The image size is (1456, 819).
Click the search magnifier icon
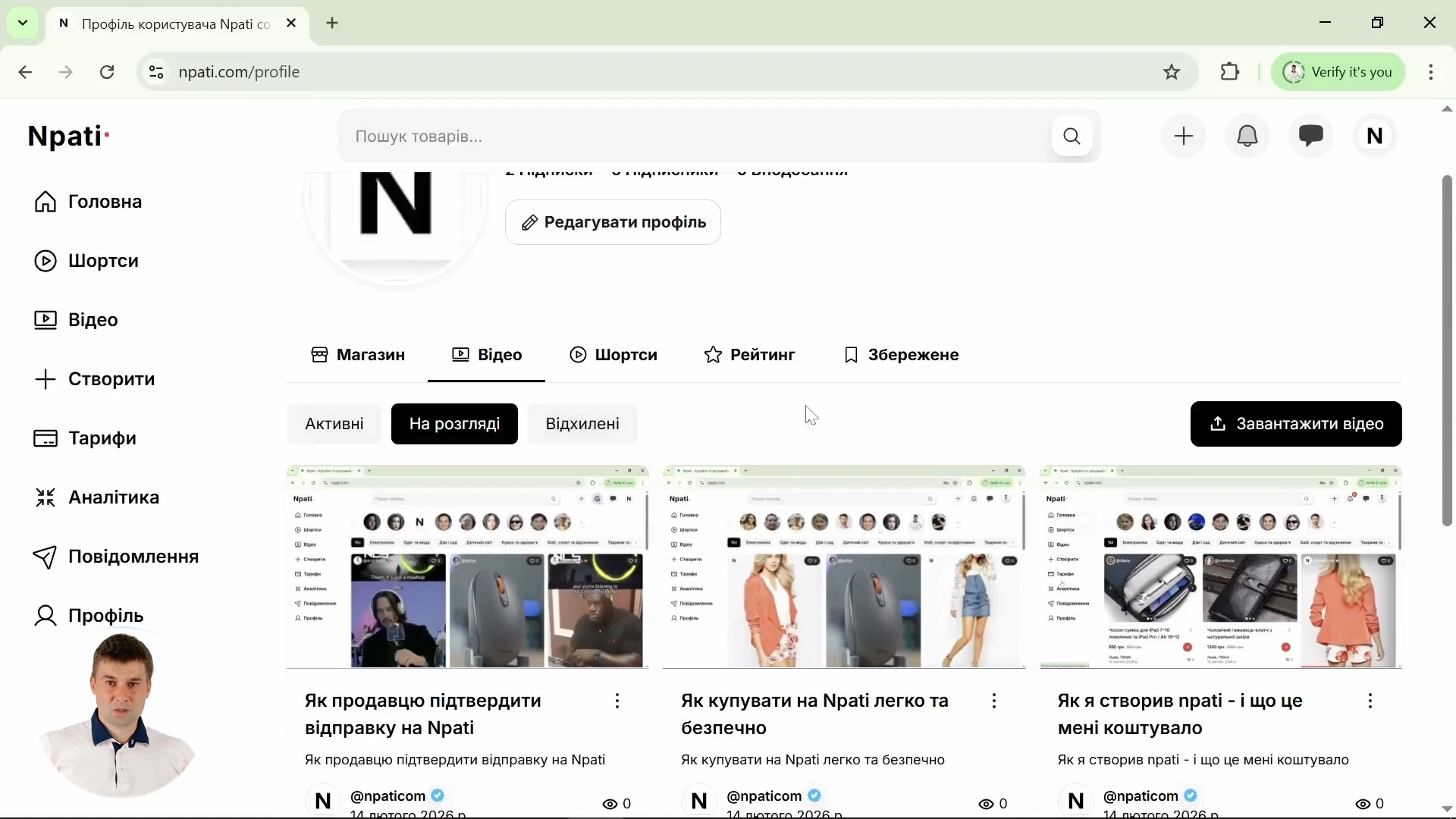pyautogui.click(x=1072, y=136)
